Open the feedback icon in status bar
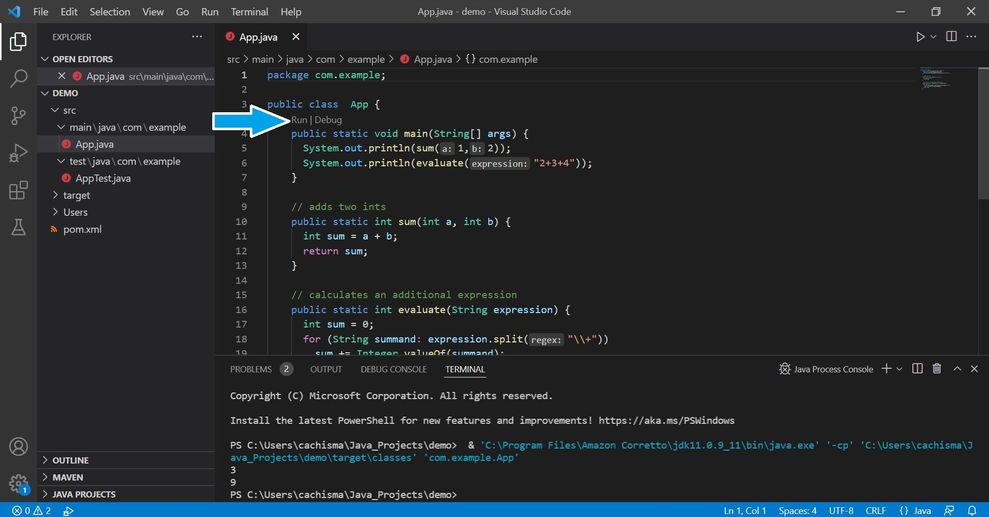 [x=949, y=510]
